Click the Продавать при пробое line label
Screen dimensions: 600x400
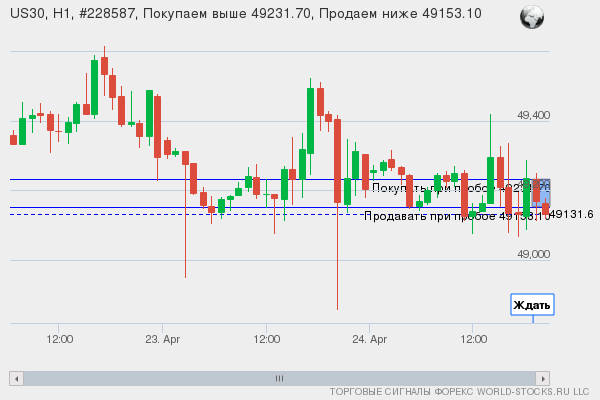[457, 216]
